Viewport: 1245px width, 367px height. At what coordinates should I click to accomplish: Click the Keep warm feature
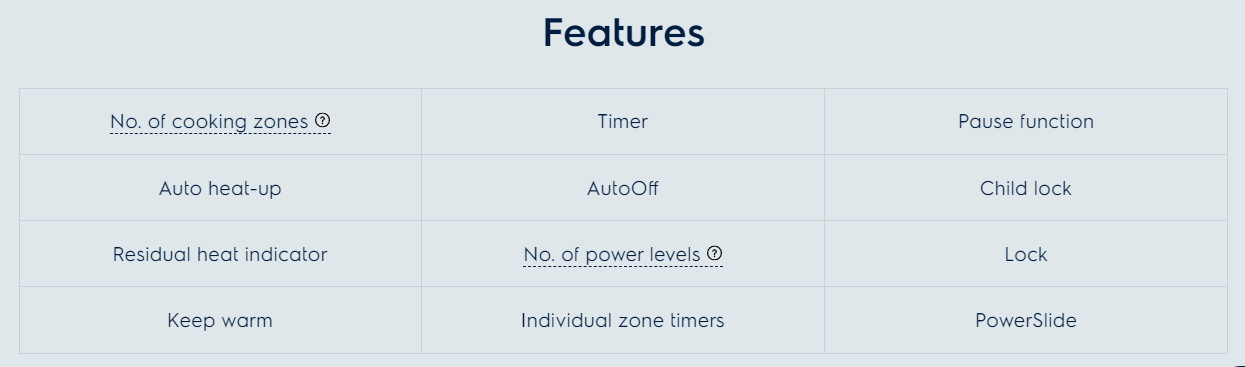220,321
